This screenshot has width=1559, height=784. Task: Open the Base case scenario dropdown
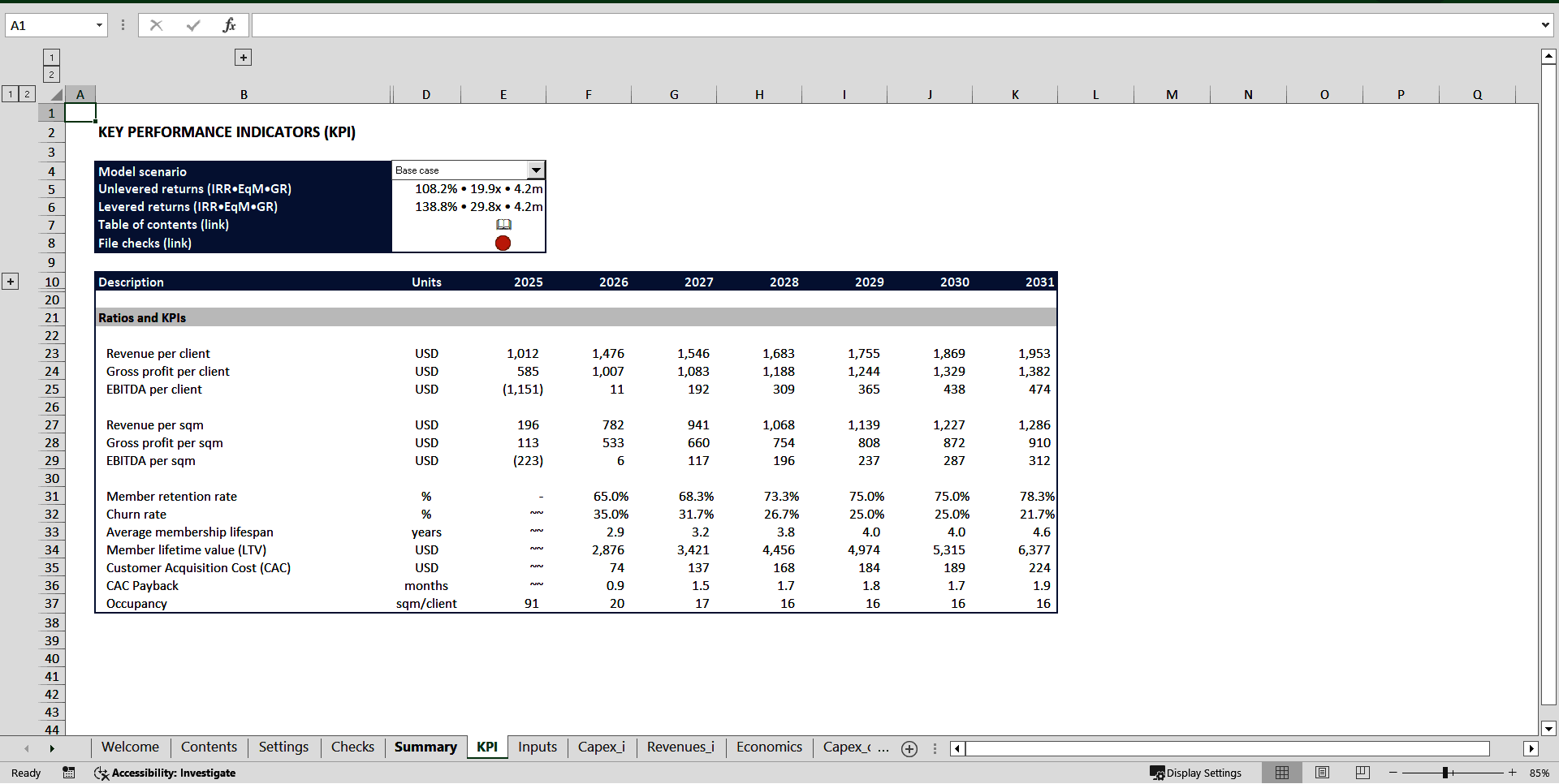536,170
